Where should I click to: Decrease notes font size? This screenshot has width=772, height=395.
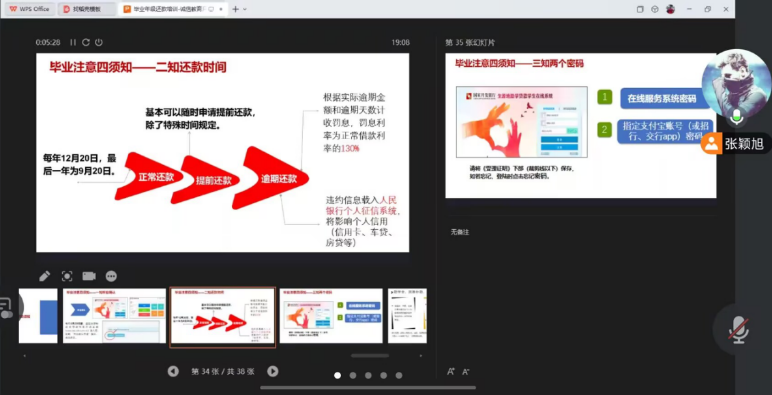point(465,372)
